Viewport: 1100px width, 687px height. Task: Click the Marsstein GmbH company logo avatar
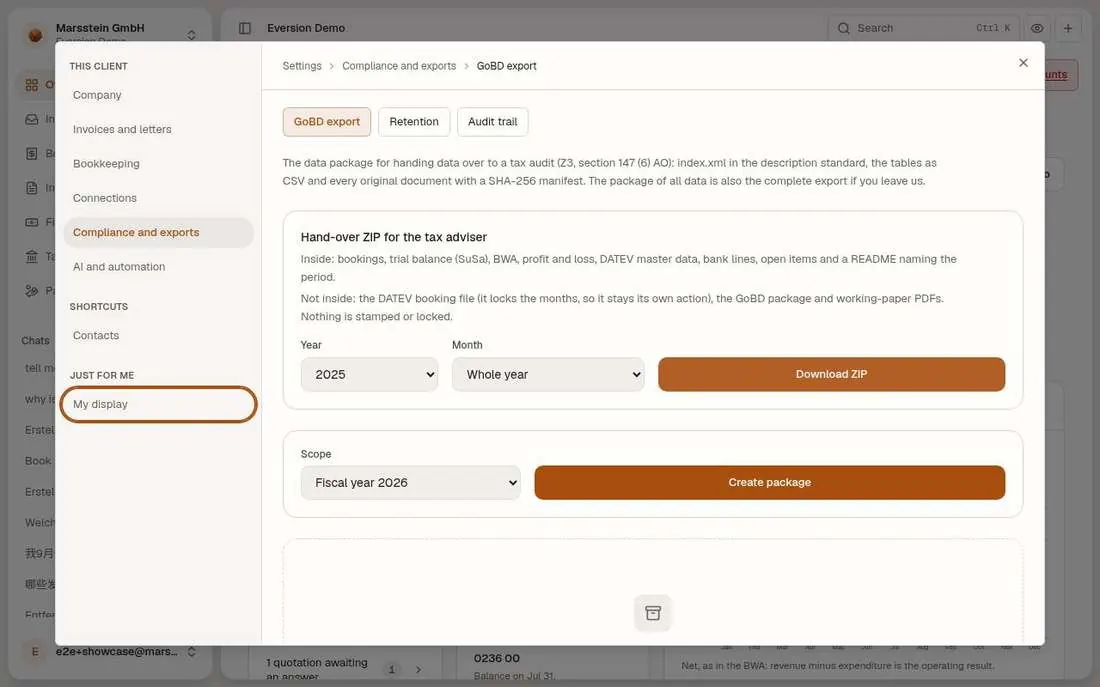[35, 34]
